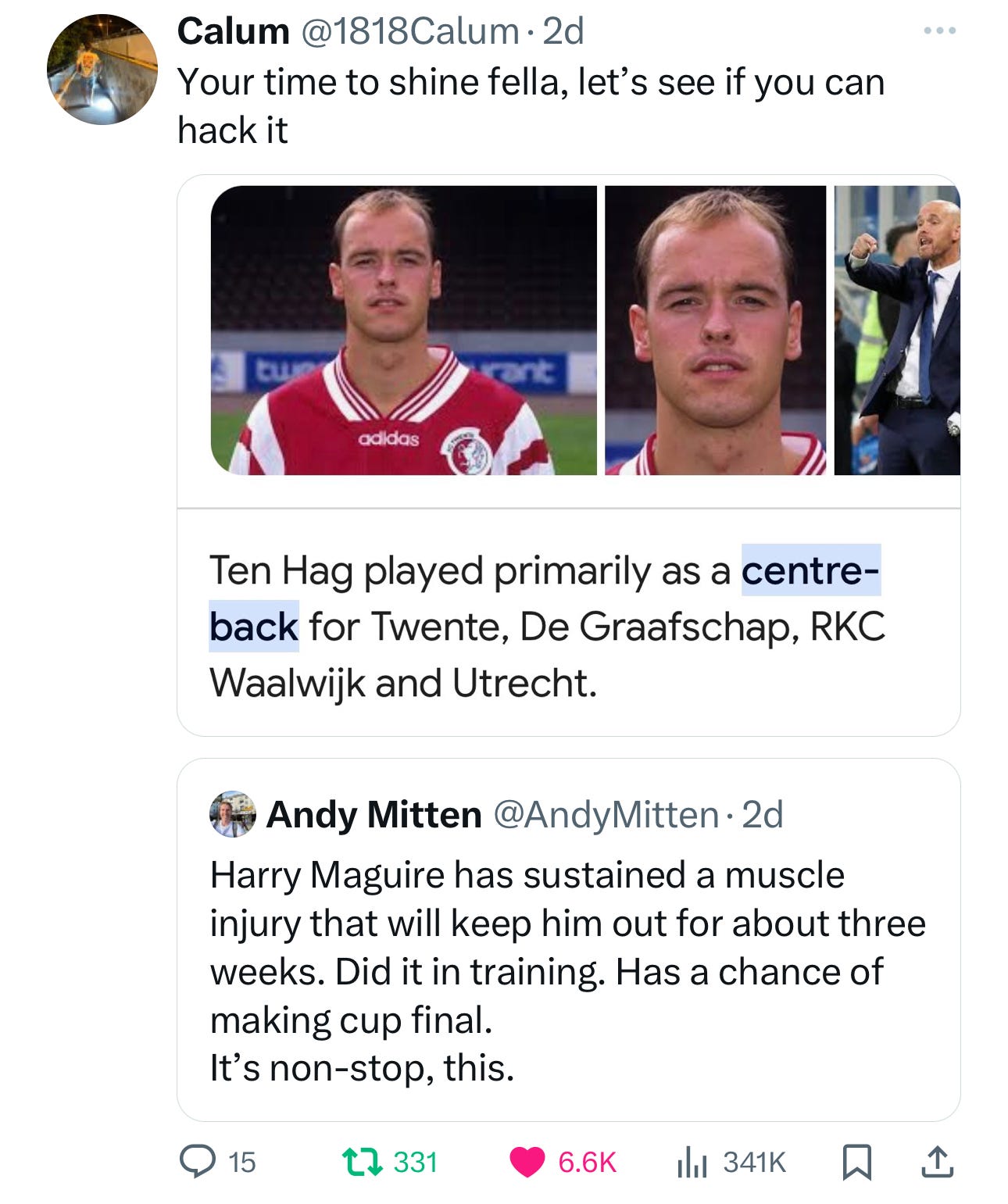Image resolution: width=1008 pixels, height=1204 pixels.
Task: Open the manager in suit photo
Action: (x=897, y=330)
